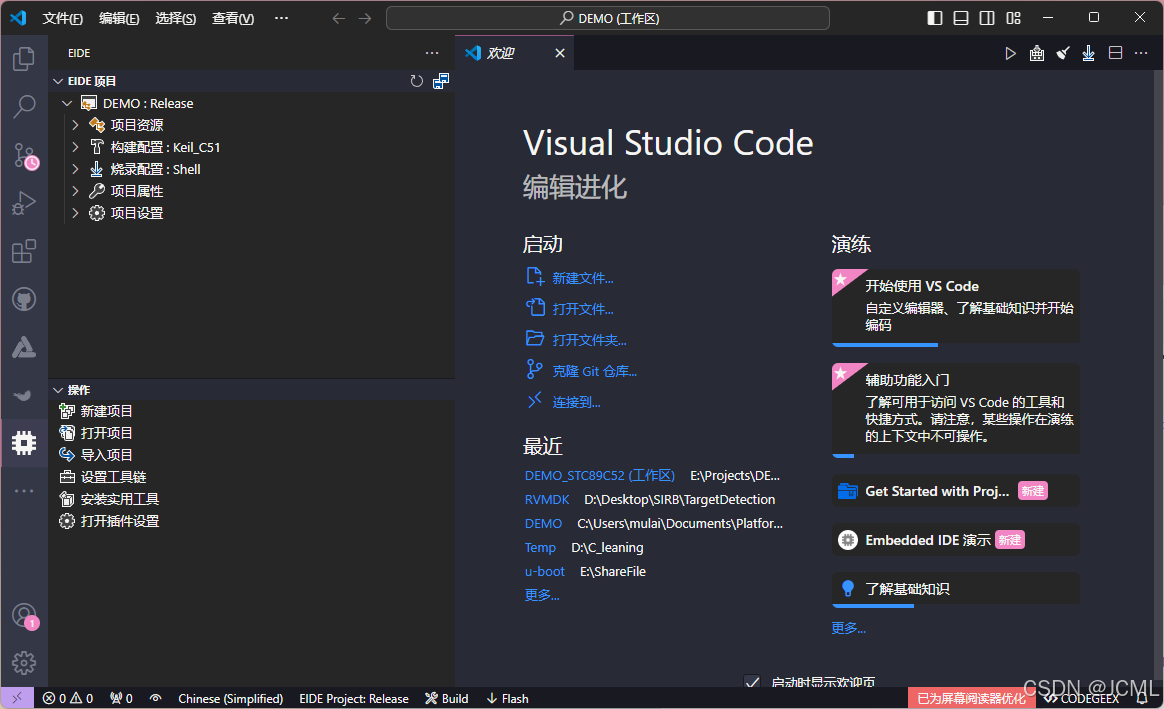The height and width of the screenshot is (709, 1164).
Task: Open Customize Layout icon
Action: (x=1013, y=18)
